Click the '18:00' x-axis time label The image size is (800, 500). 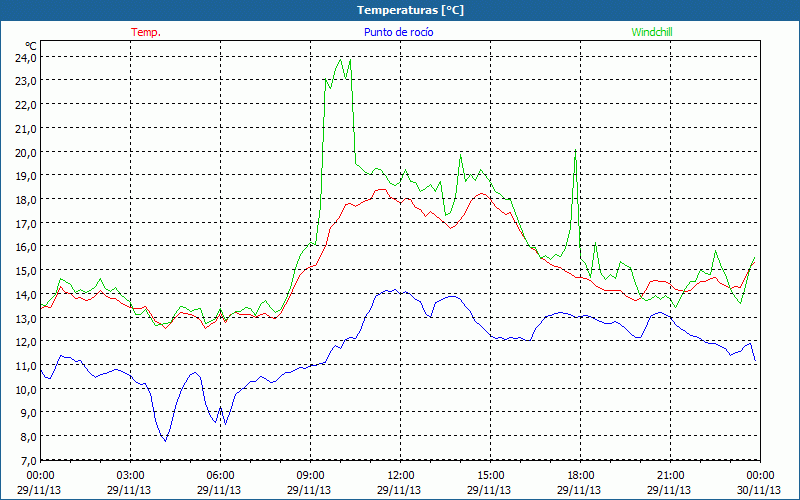(x=580, y=476)
